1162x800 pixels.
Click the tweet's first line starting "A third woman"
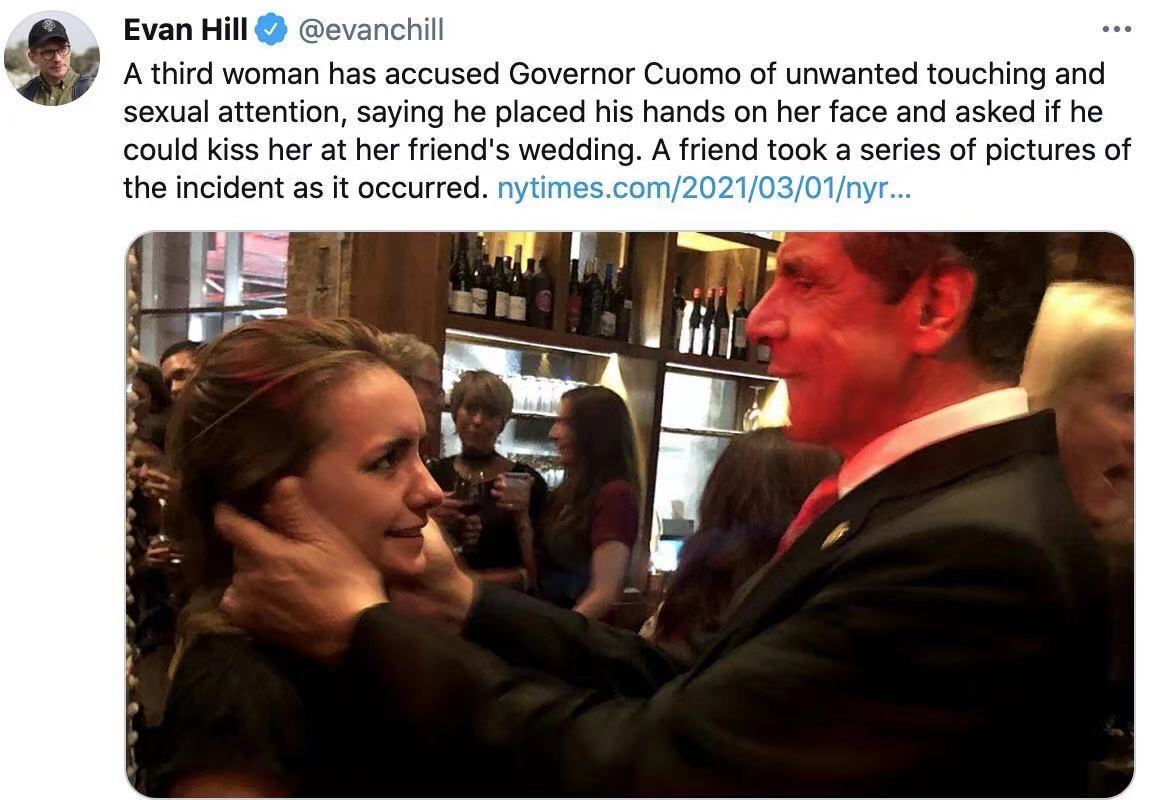point(614,74)
